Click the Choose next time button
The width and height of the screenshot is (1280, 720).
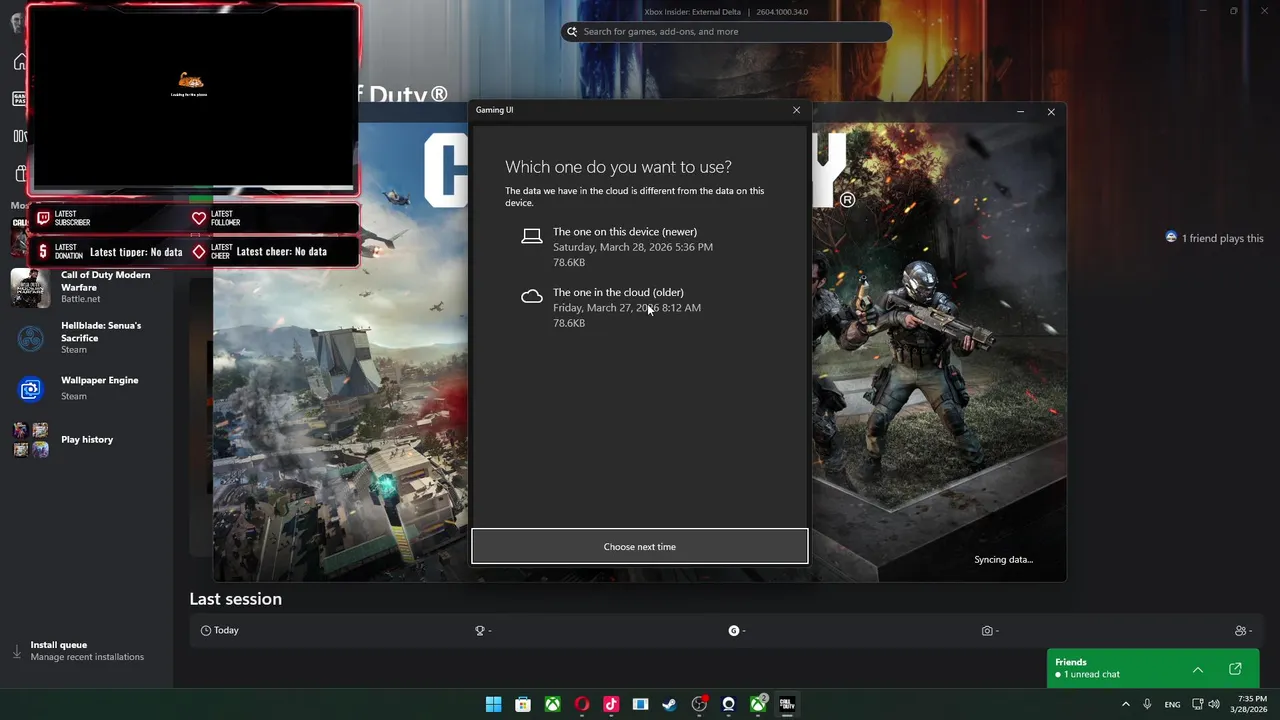pos(640,547)
